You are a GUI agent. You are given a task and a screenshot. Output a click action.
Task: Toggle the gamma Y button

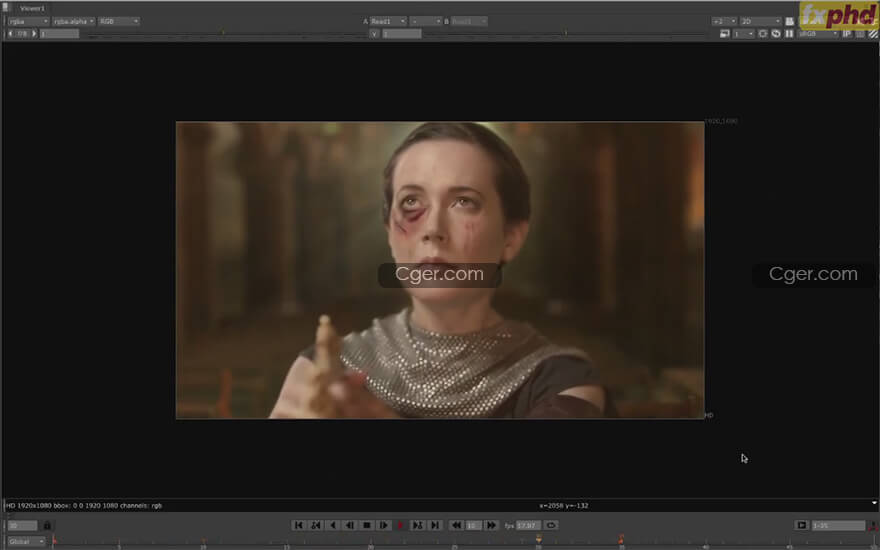click(374, 34)
